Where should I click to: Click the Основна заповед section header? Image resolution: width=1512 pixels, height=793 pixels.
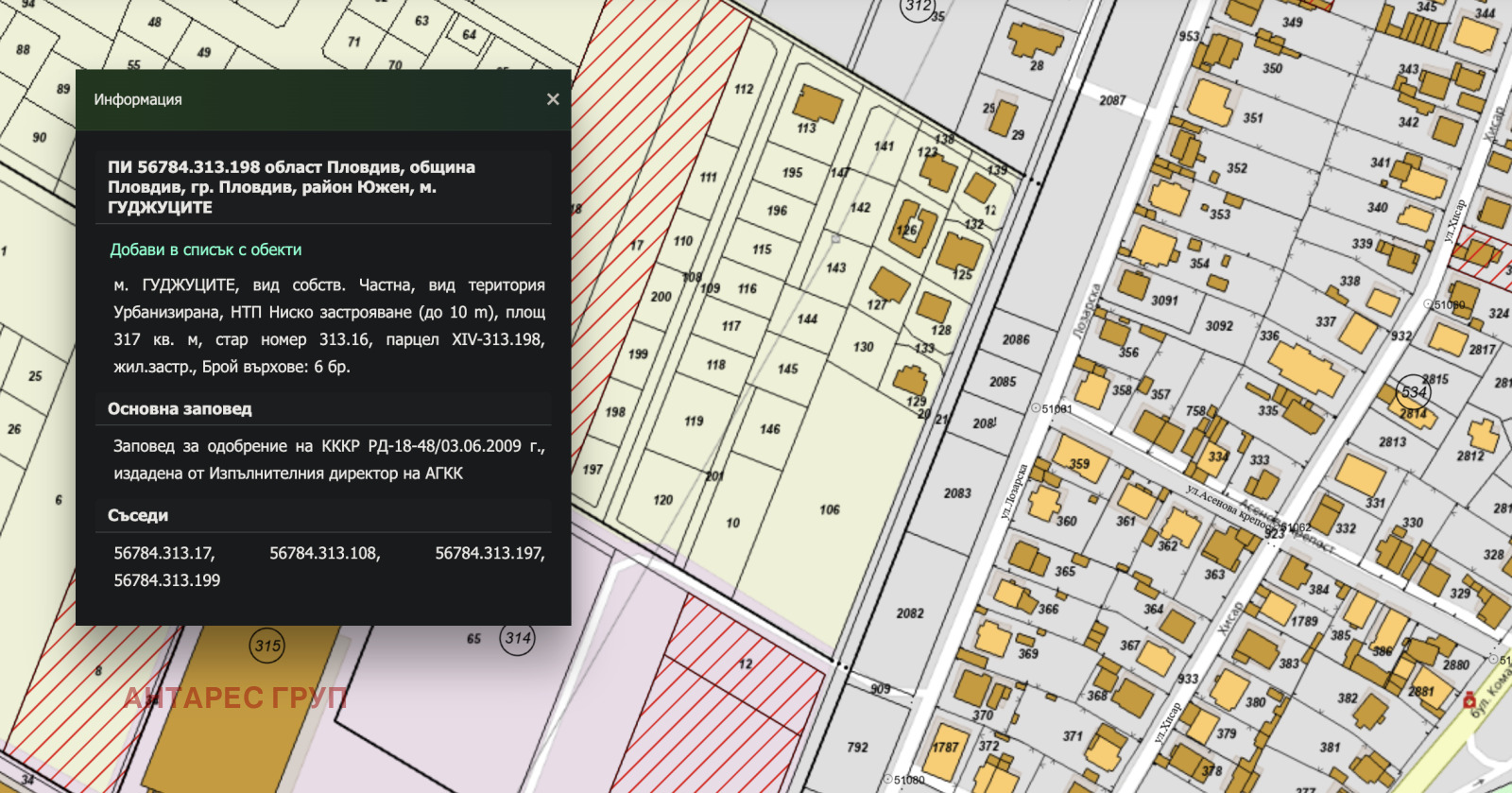[180, 409]
